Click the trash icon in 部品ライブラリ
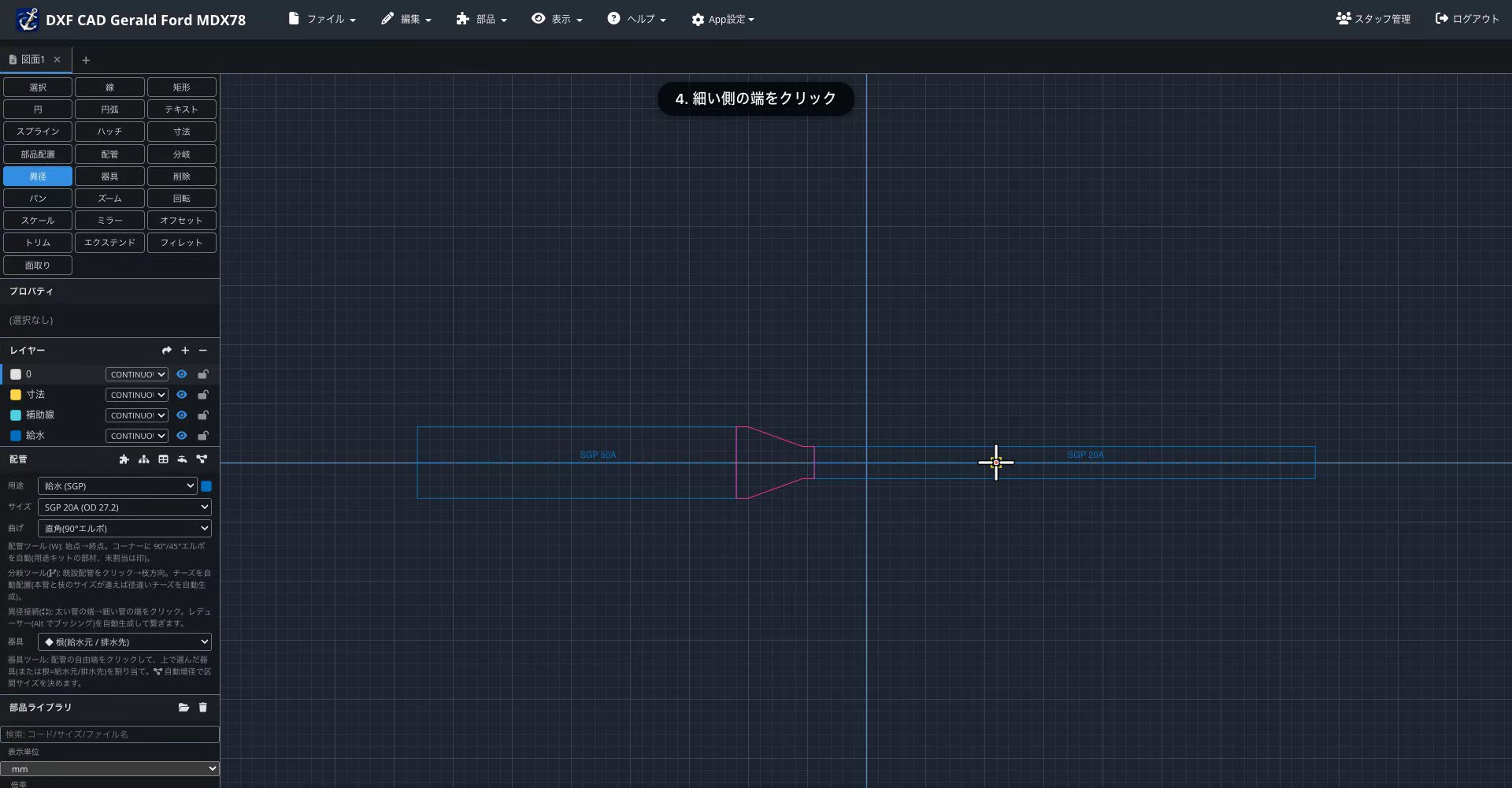This screenshot has height=788, width=1512. coord(202,708)
